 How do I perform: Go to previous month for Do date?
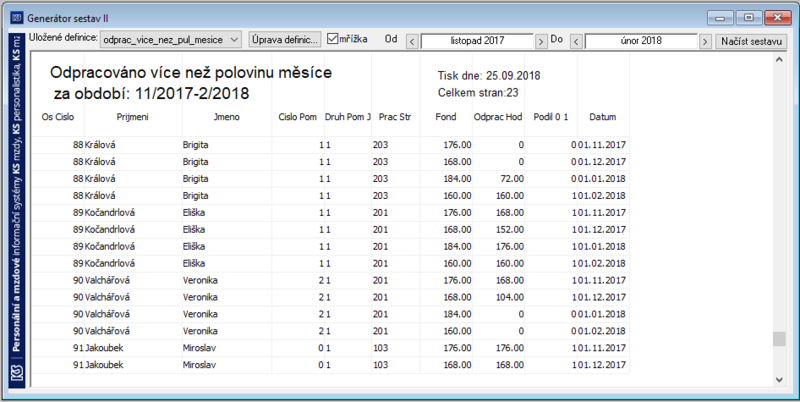576,41
